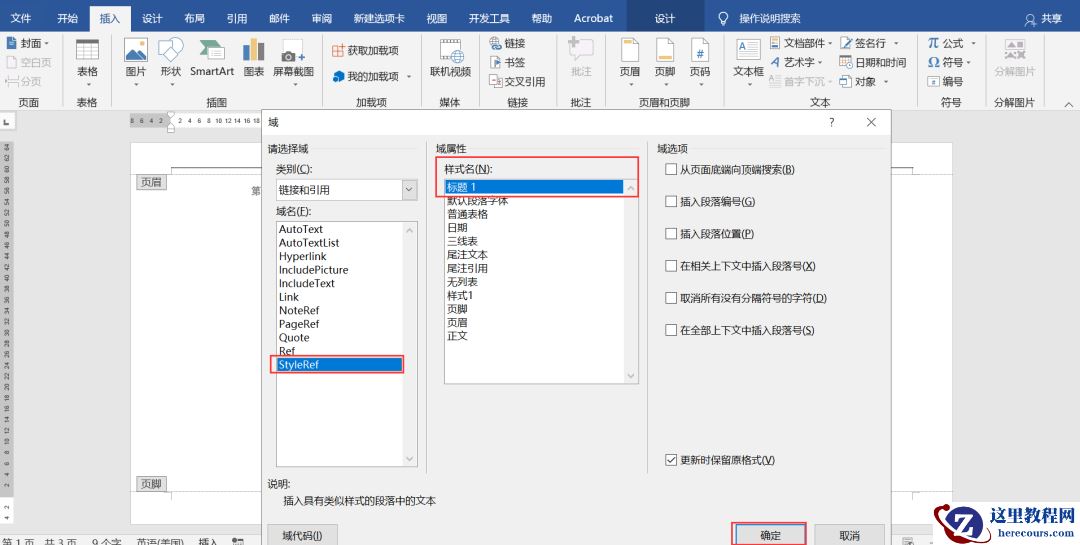Insert a hyperlink with 链接
The image size is (1080, 545).
click(508, 43)
